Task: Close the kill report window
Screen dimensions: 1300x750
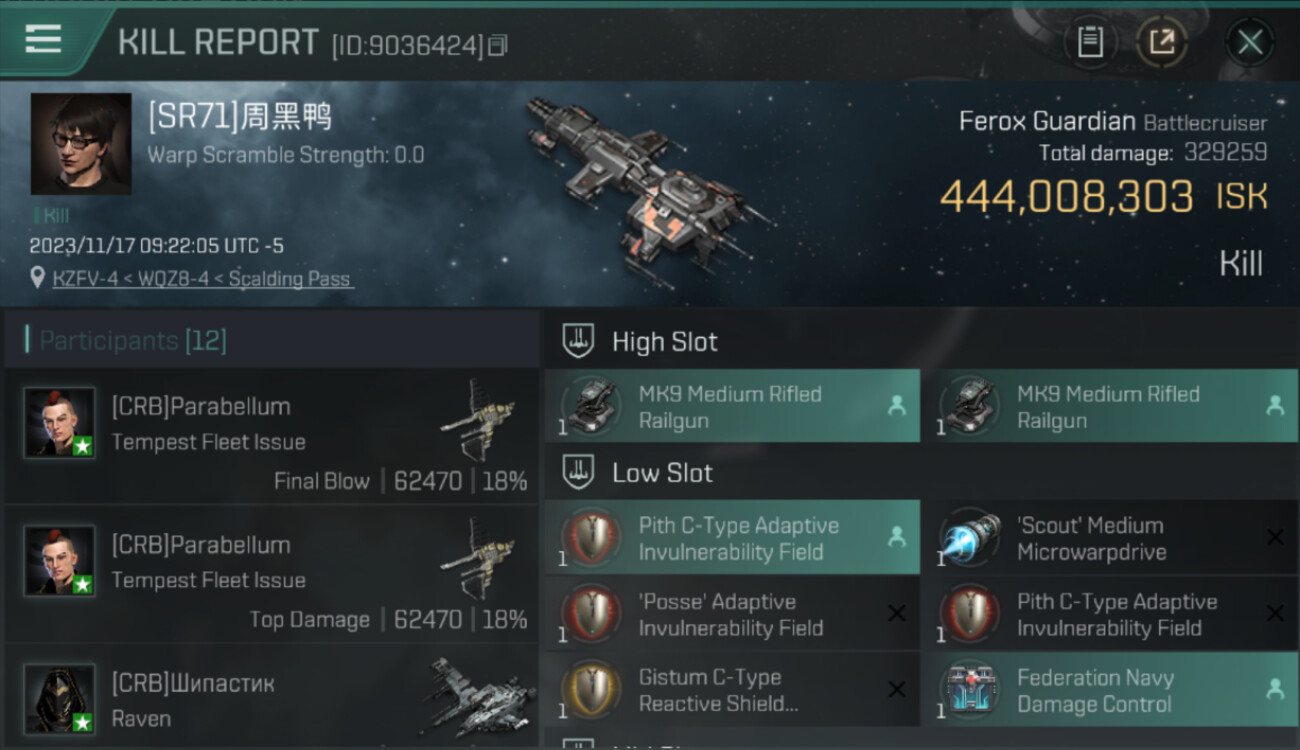Action: click(1250, 43)
